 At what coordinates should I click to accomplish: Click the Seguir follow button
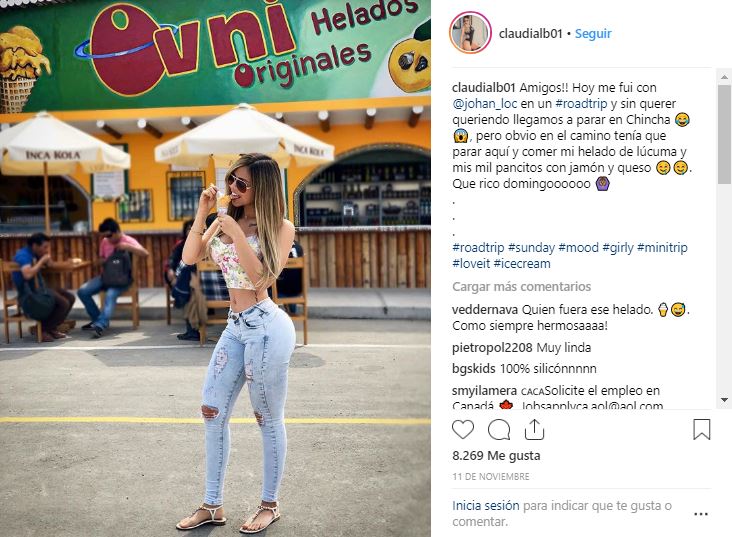(x=593, y=34)
